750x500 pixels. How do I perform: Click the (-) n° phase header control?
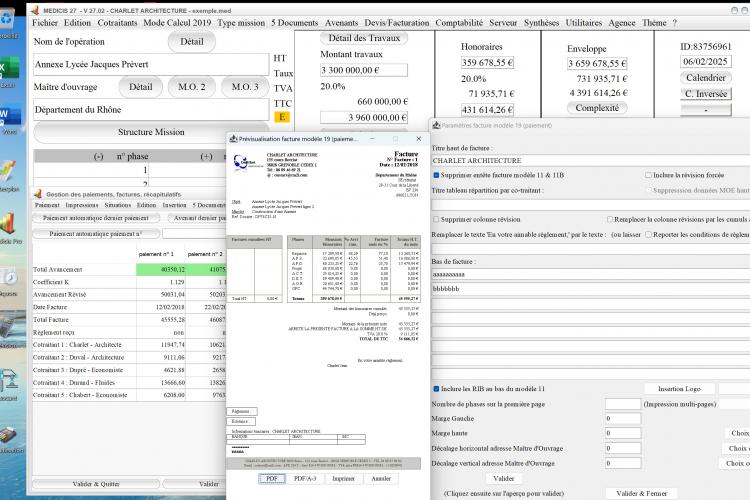[99, 156]
